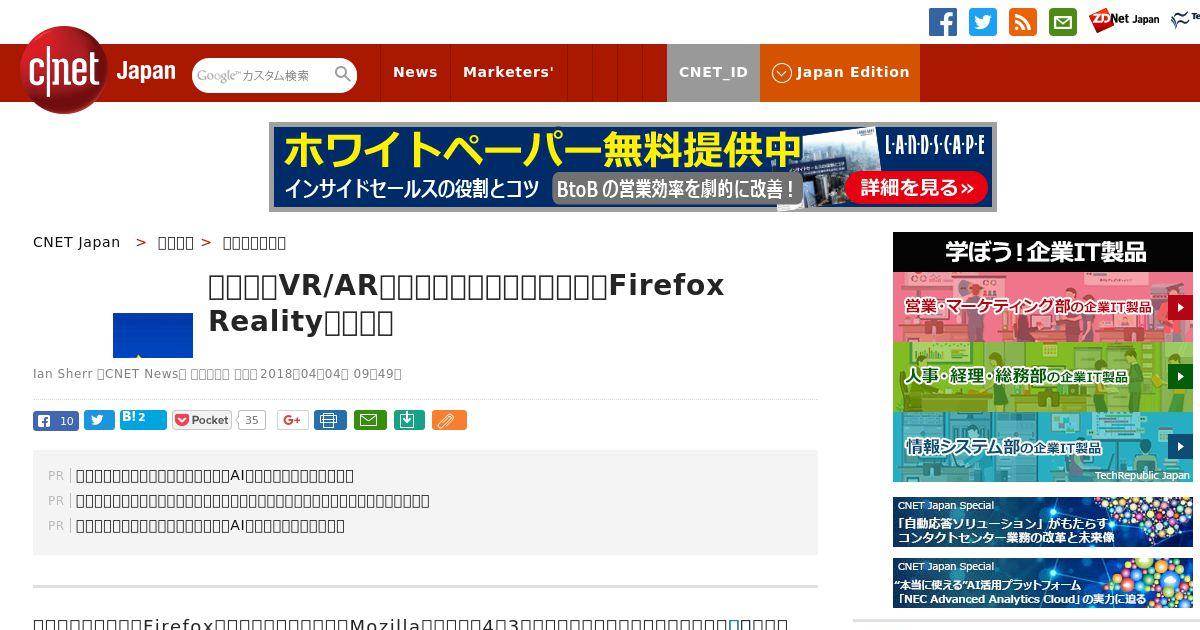
Task: Open the email newsletter icon in top bar
Action: point(1062,22)
